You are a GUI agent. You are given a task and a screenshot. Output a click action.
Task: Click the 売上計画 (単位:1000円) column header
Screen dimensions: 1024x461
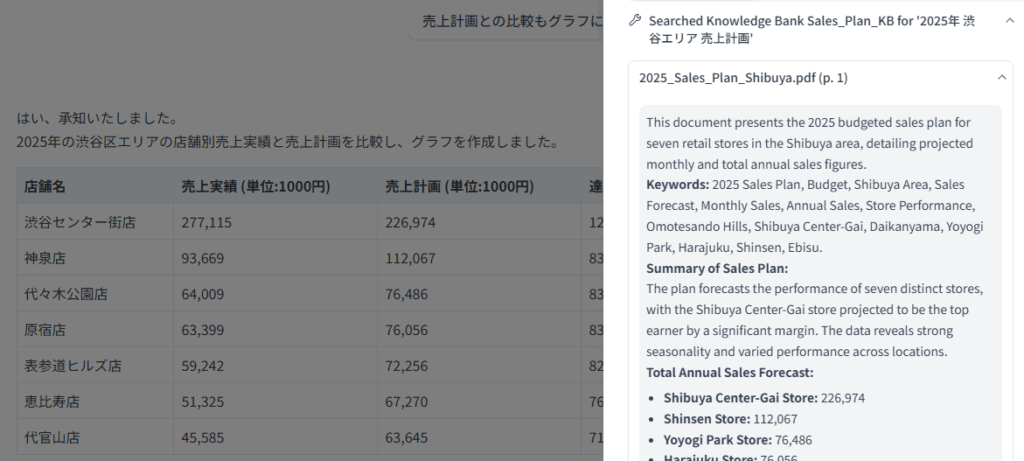click(459, 186)
